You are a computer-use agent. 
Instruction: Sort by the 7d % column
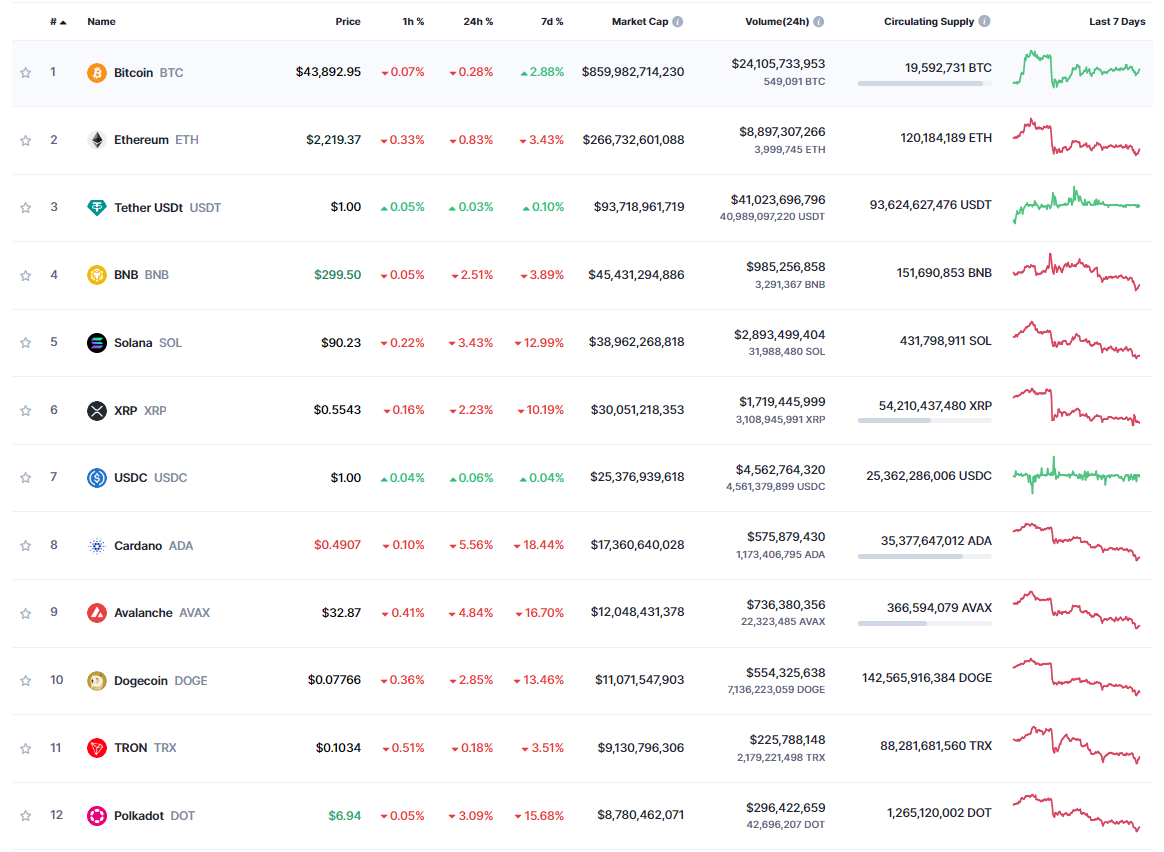pos(552,22)
